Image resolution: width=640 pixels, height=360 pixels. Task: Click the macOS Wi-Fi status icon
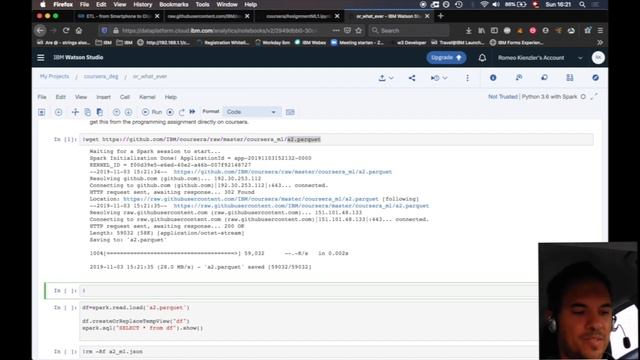(x=484, y=4)
